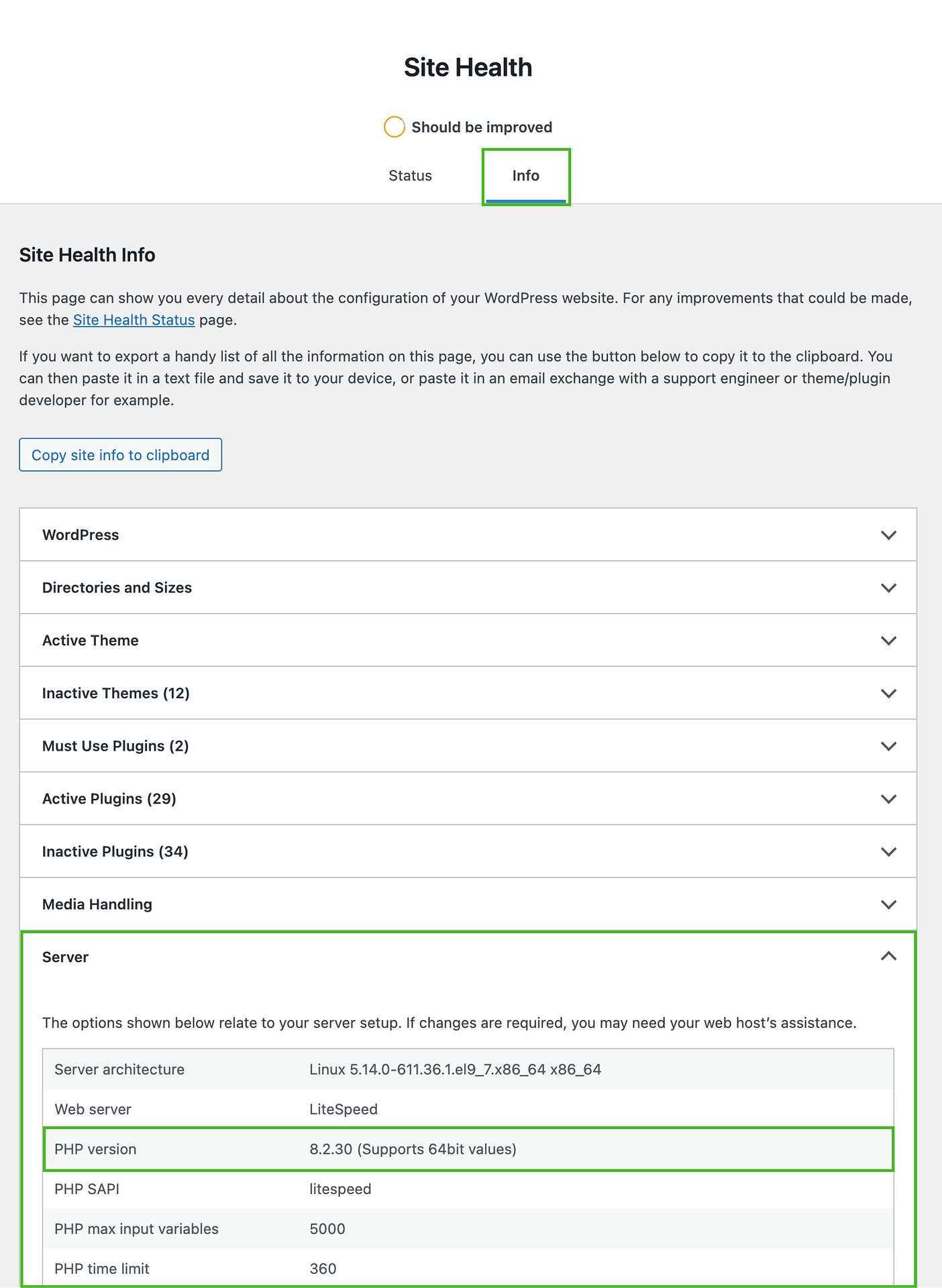Click the Web server LiteSpeed value

(x=343, y=1110)
